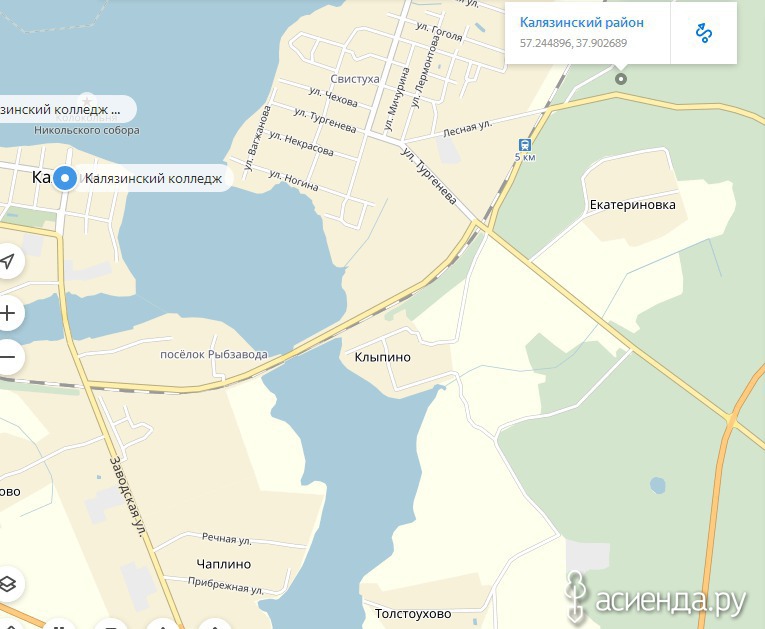765x629 pixels.
Task: Click the асиенда.ру watermark logo
Action: (x=656, y=598)
